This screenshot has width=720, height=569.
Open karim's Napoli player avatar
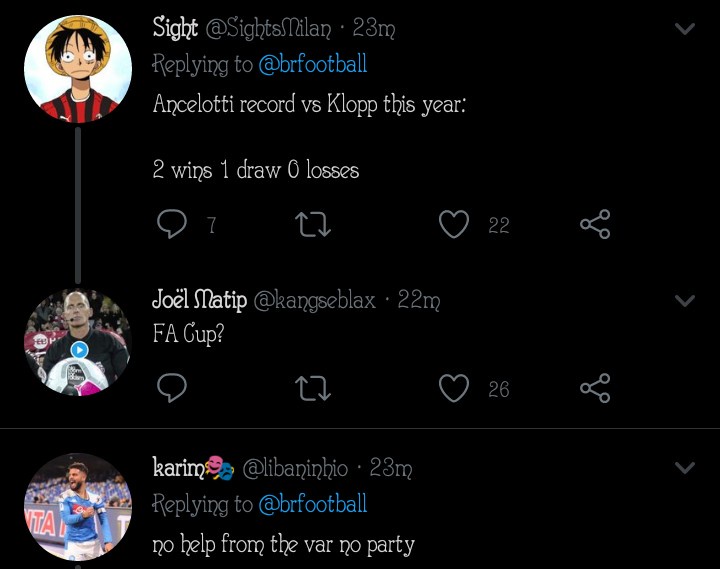(x=78, y=507)
